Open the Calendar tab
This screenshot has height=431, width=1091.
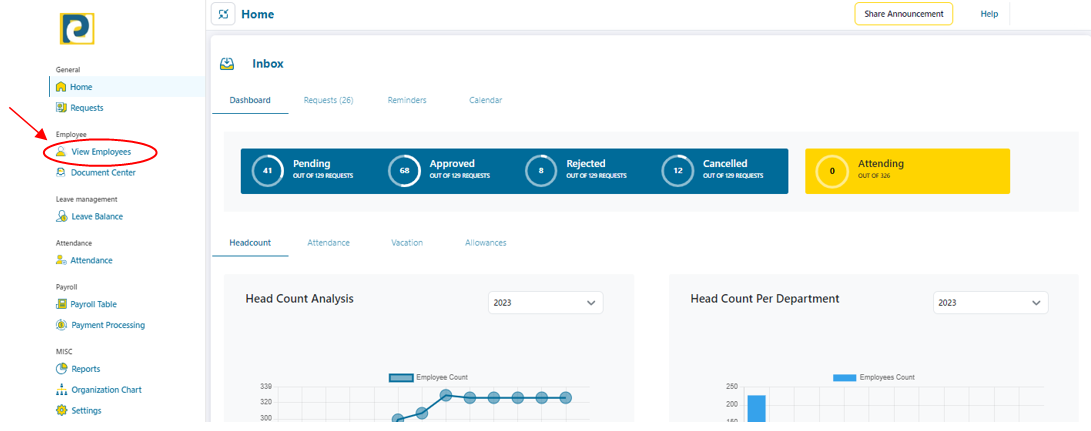coord(485,100)
